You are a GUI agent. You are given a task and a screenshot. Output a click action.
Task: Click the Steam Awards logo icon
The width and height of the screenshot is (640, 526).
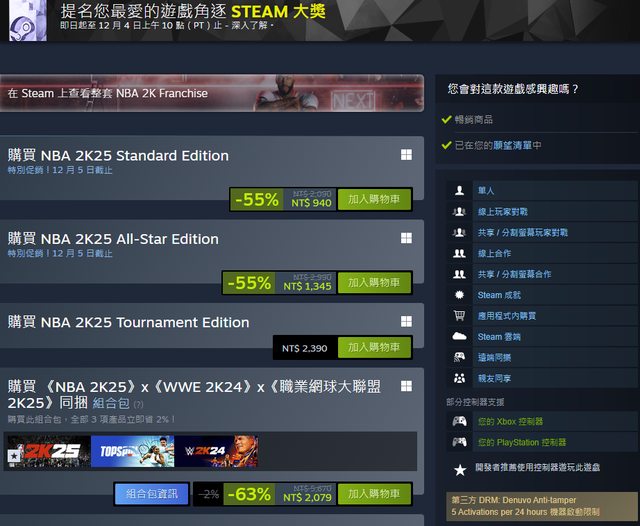[x=28, y=20]
